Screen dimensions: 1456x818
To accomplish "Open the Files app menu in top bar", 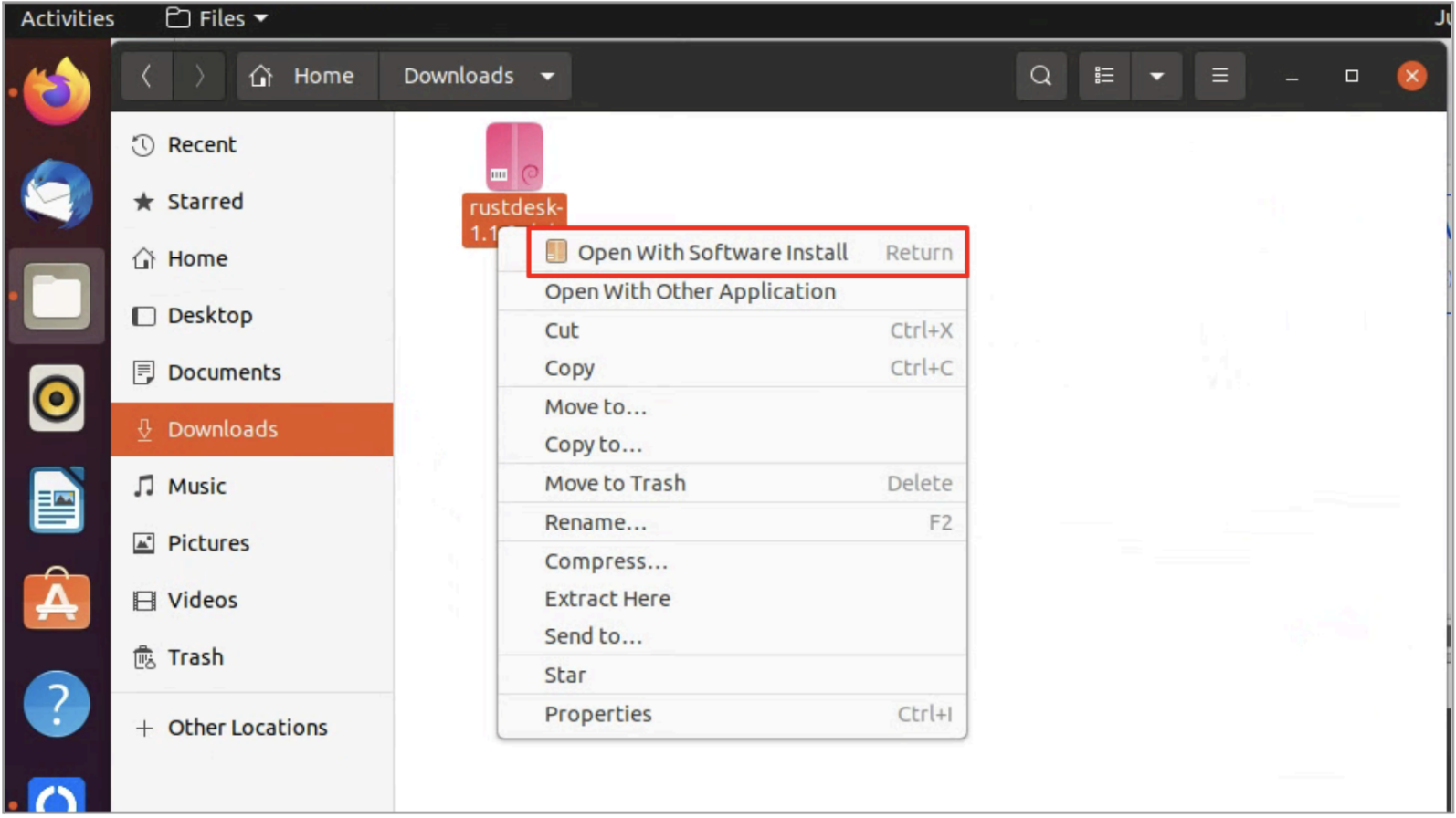I will click(217, 18).
